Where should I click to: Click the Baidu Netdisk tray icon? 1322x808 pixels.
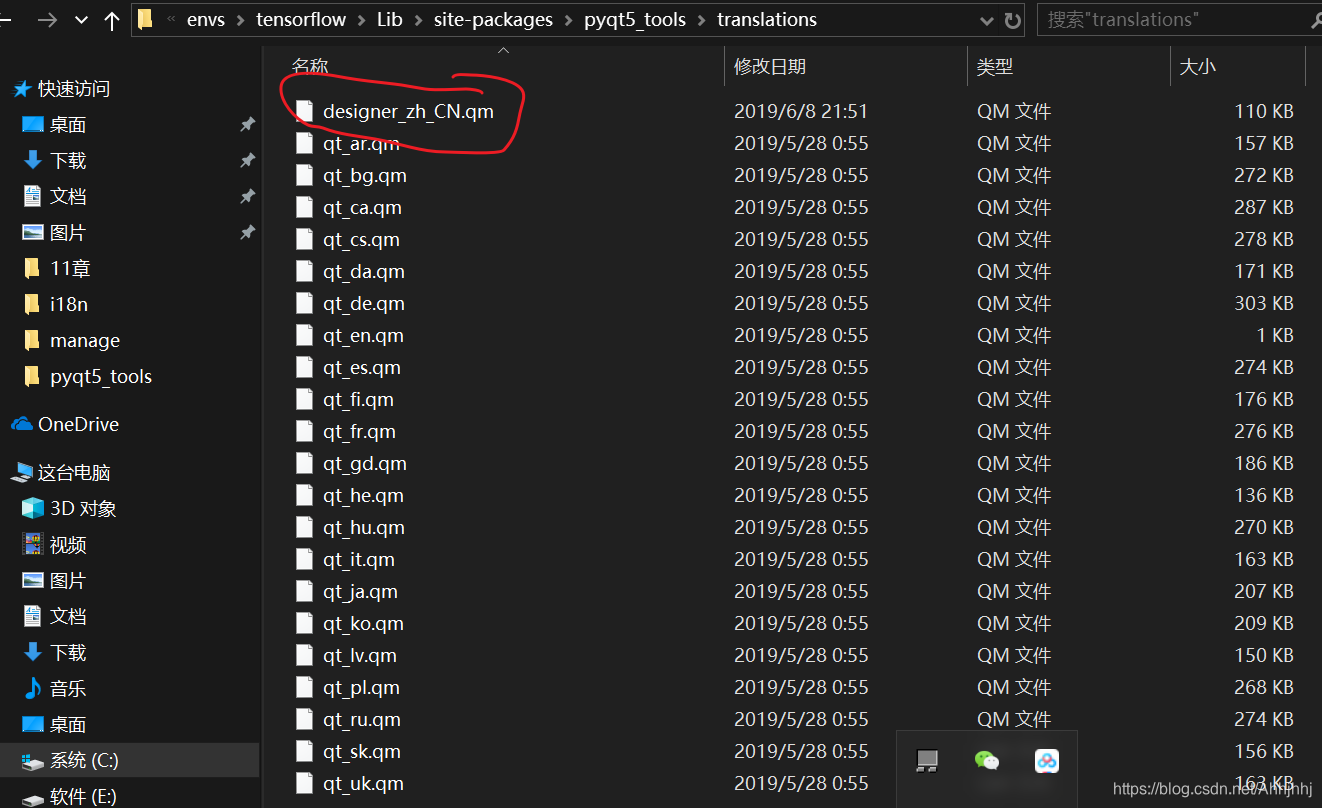click(x=1046, y=761)
